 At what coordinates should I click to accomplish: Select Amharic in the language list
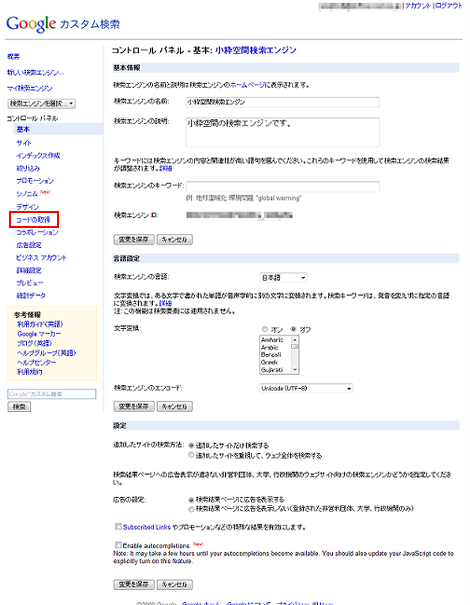point(272,340)
